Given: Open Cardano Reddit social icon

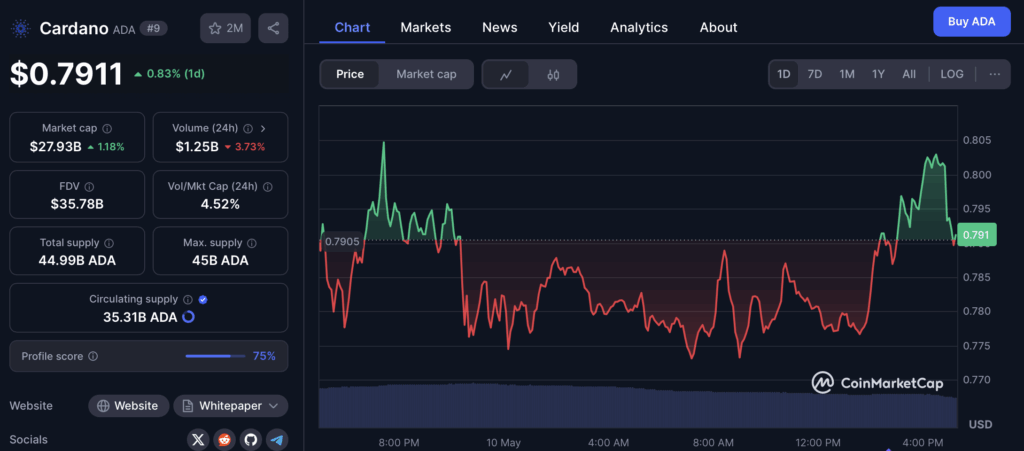Looking at the screenshot, I should click(x=225, y=440).
